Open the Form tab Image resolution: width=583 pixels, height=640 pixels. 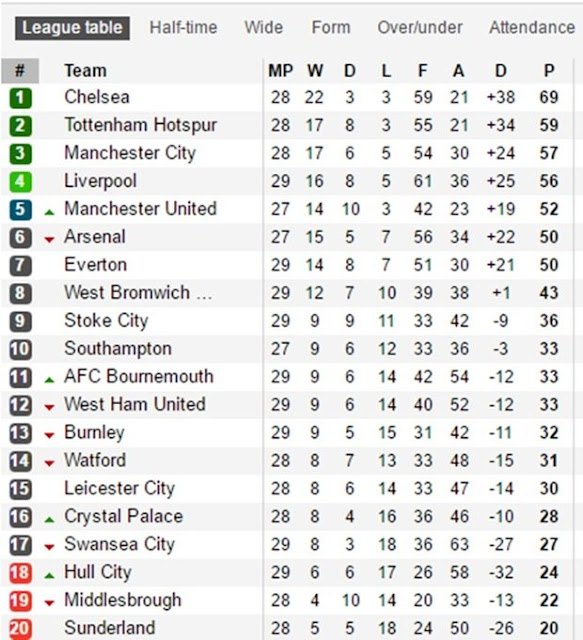331,28
